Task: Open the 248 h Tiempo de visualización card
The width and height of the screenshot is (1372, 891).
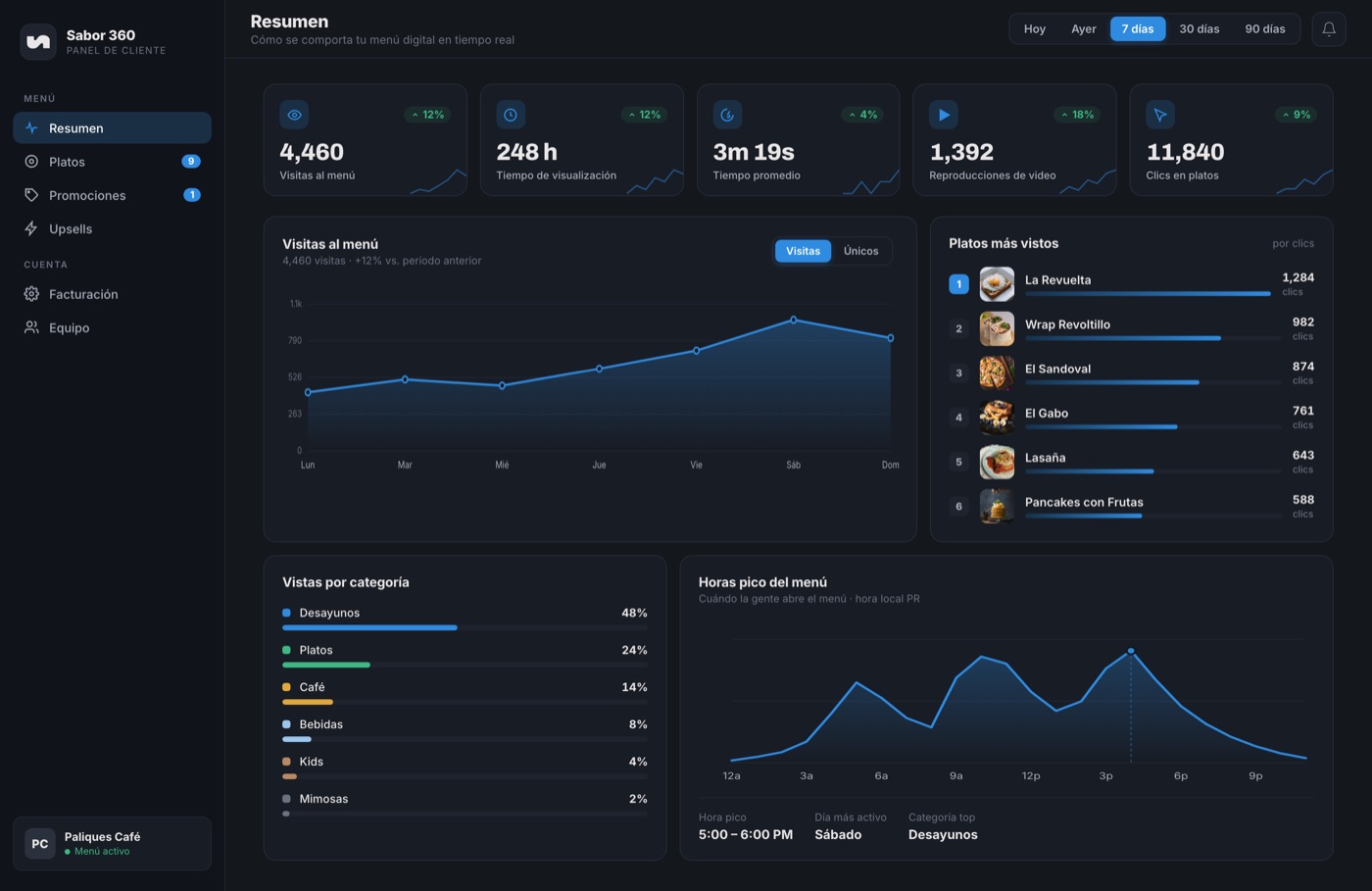Action: tap(582, 140)
